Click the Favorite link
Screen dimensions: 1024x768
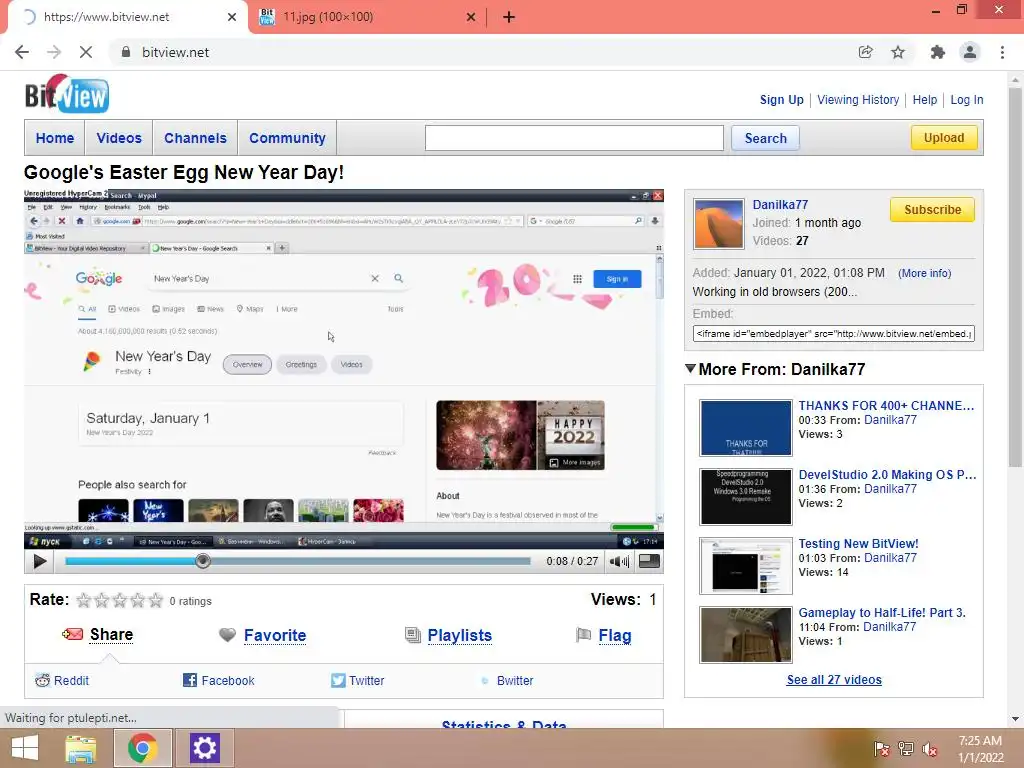point(275,635)
